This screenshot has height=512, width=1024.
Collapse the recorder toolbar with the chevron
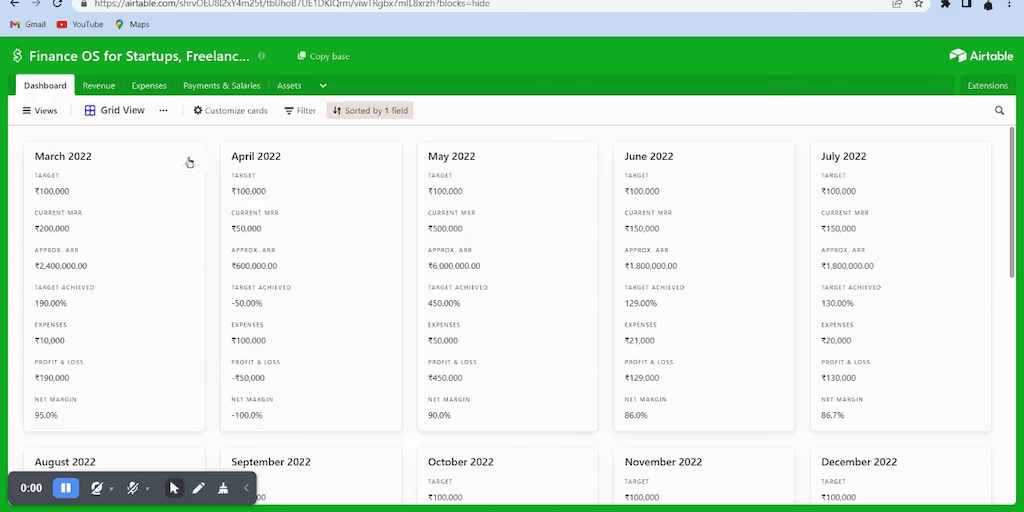pyautogui.click(x=246, y=488)
